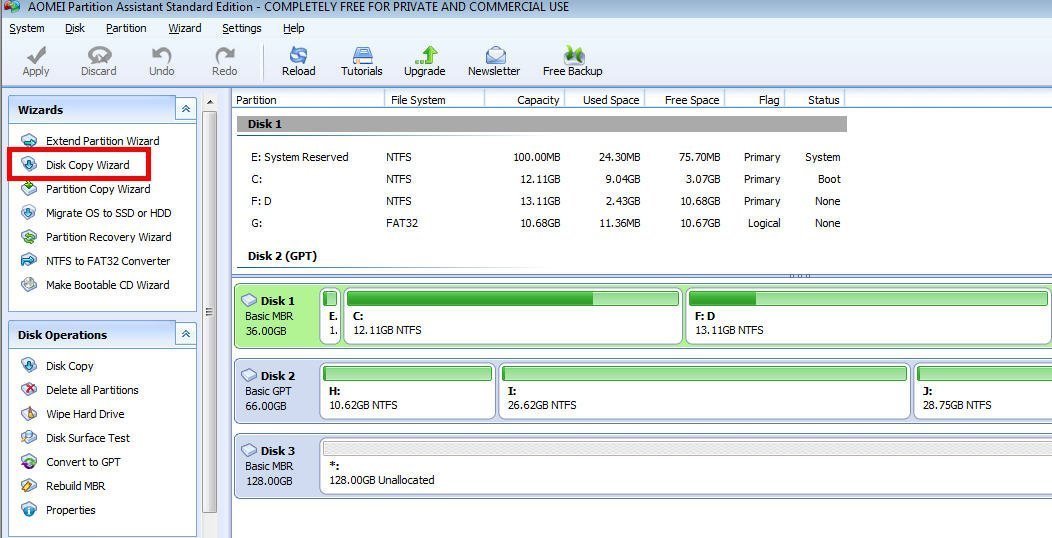
Task: Select the C: partition usage bar
Action: [x=512, y=299]
